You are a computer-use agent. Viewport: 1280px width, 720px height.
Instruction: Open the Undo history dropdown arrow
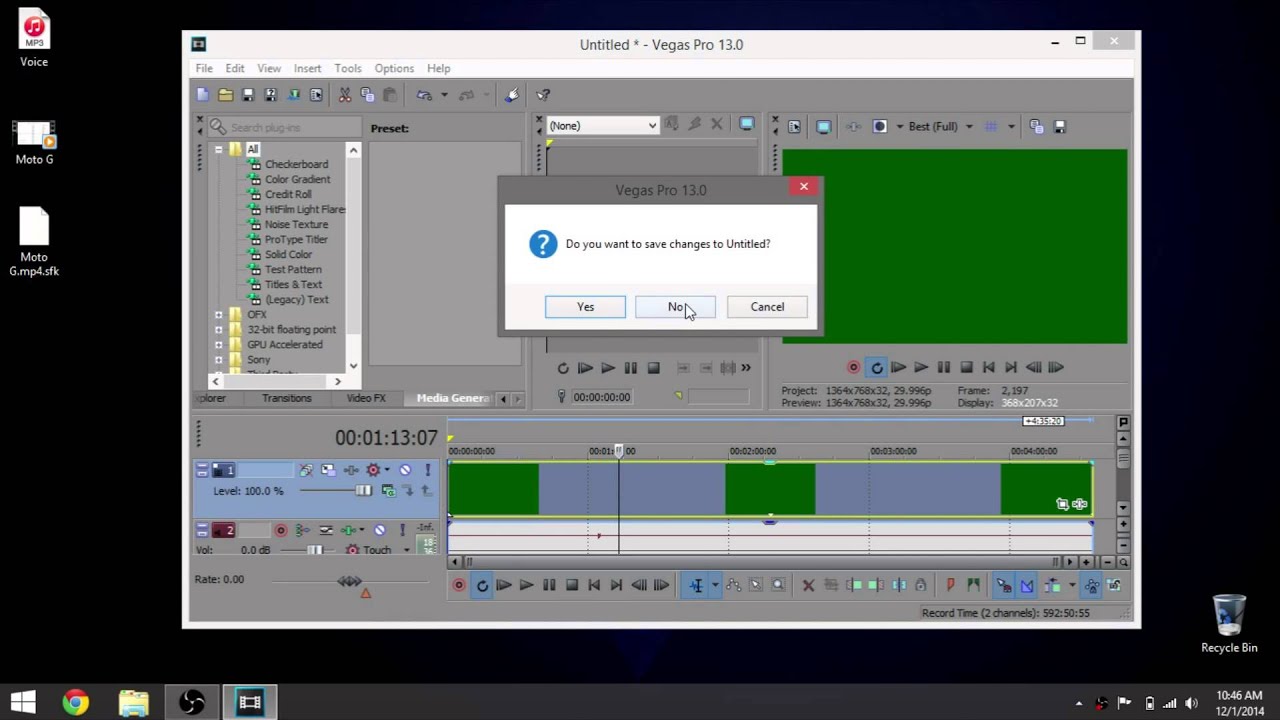pos(444,95)
